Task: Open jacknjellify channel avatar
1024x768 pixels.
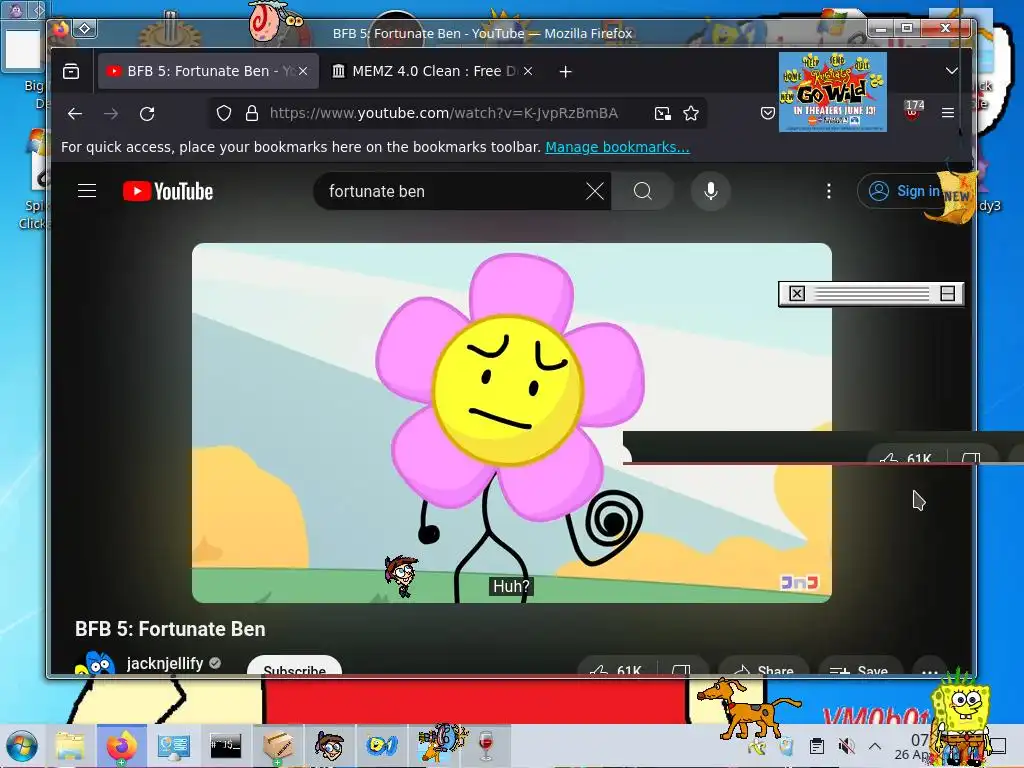Action: coord(94,664)
